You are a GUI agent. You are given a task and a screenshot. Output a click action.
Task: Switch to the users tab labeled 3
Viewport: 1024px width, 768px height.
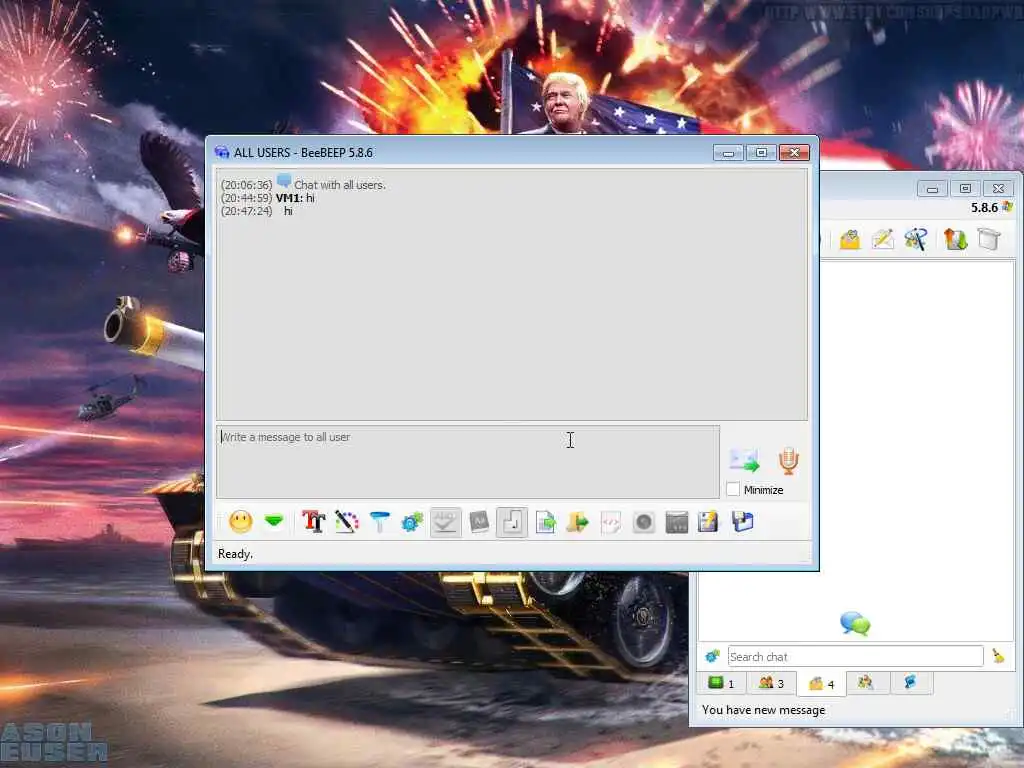(x=771, y=683)
